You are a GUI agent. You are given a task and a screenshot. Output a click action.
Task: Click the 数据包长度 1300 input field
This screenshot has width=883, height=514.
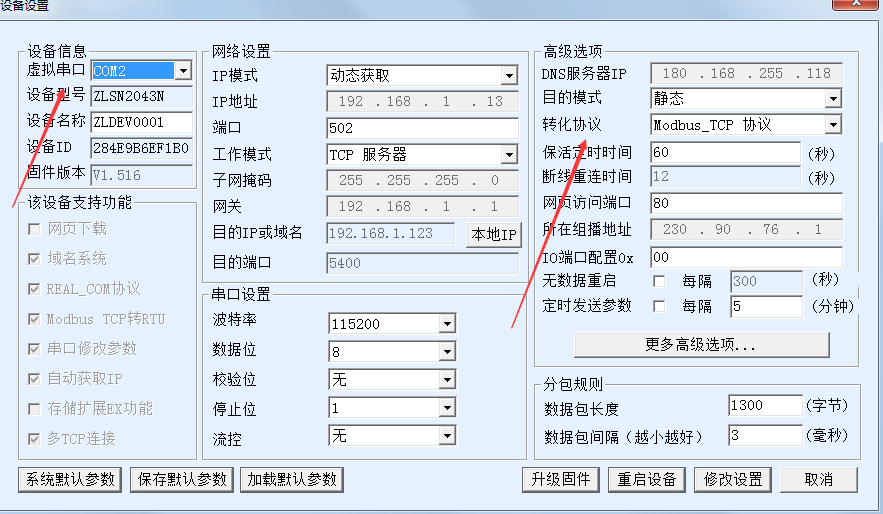tap(764, 406)
